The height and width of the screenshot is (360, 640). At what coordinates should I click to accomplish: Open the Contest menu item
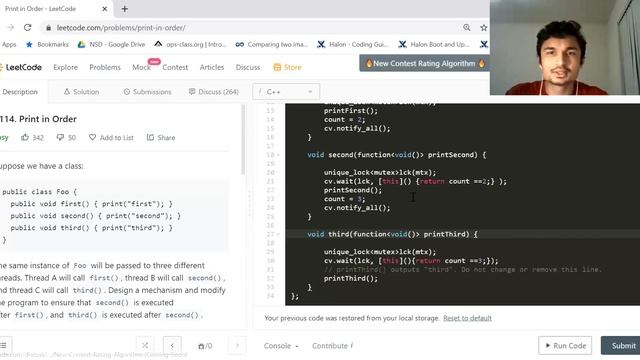click(x=175, y=67)
